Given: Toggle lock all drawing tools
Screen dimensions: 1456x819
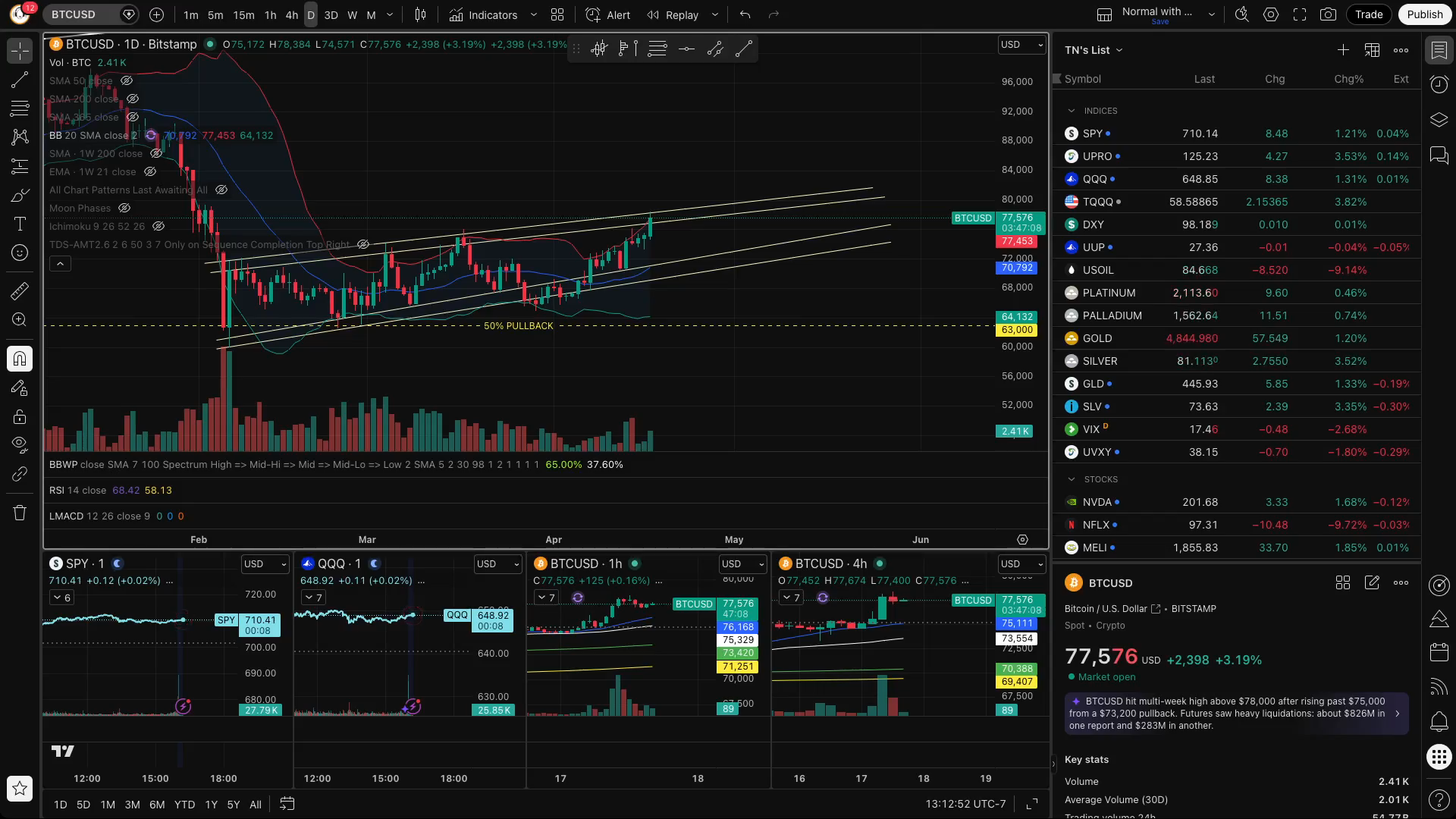Looking at the screenshot, I should [20, 416].
